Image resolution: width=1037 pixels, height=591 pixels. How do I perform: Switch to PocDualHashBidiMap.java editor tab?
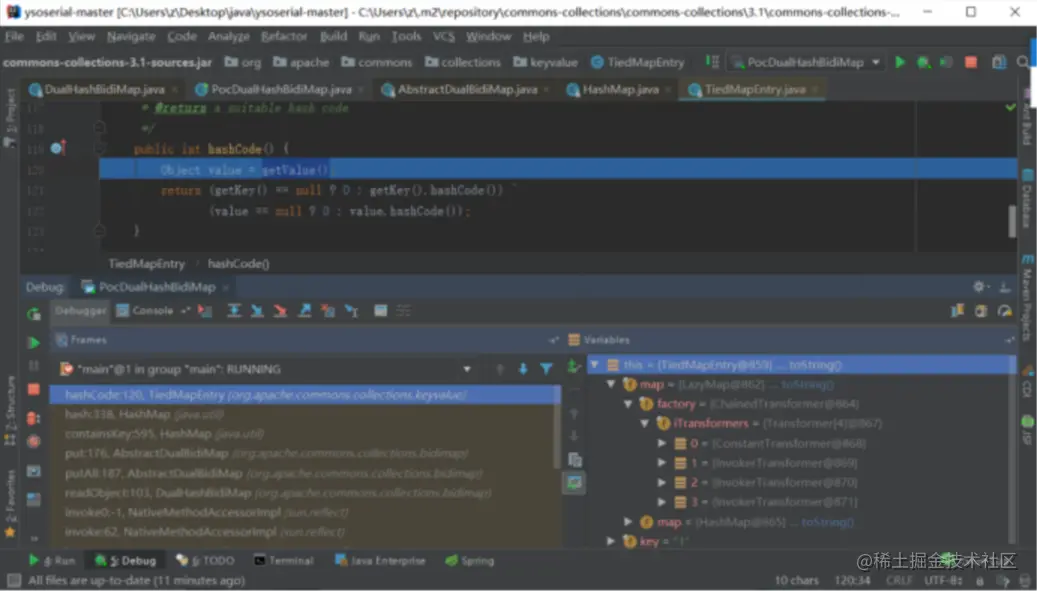pos(280,89)
